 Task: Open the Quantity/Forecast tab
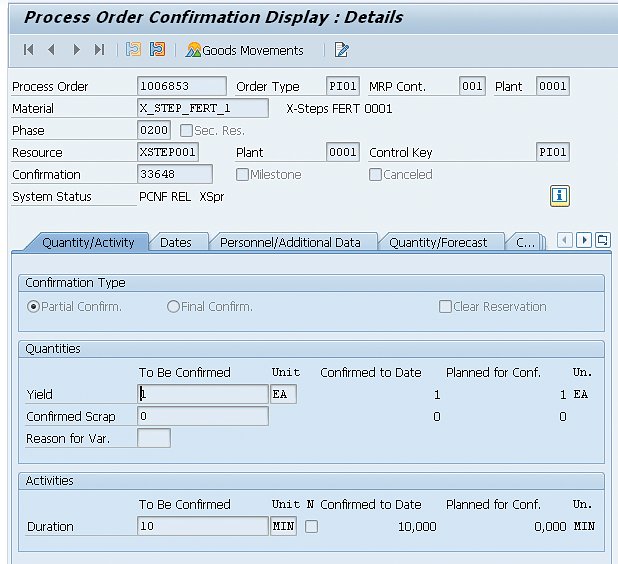pyautogui.click(x=438, y=242)
